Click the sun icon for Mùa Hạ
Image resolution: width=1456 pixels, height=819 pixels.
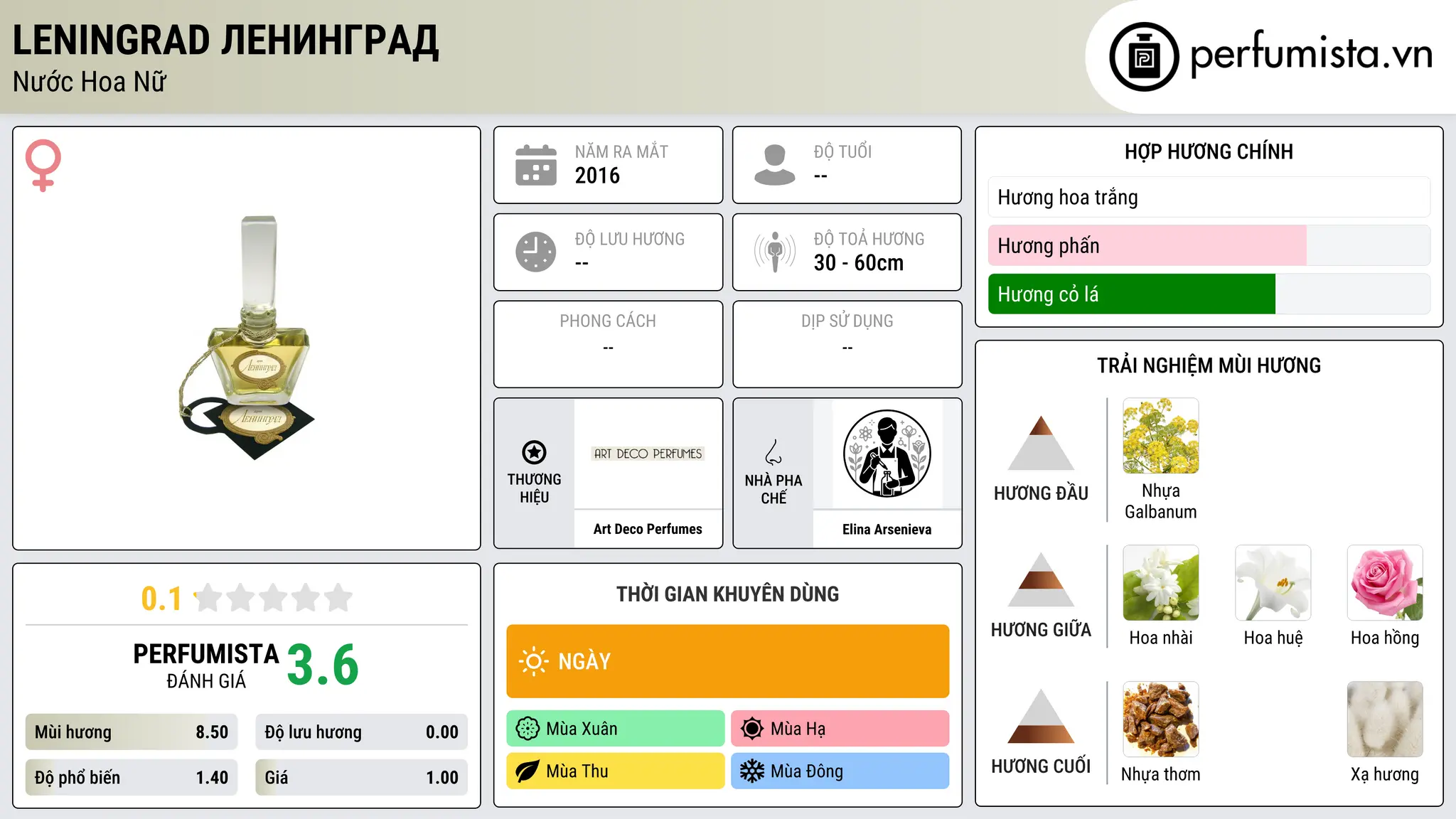(751, 729)
